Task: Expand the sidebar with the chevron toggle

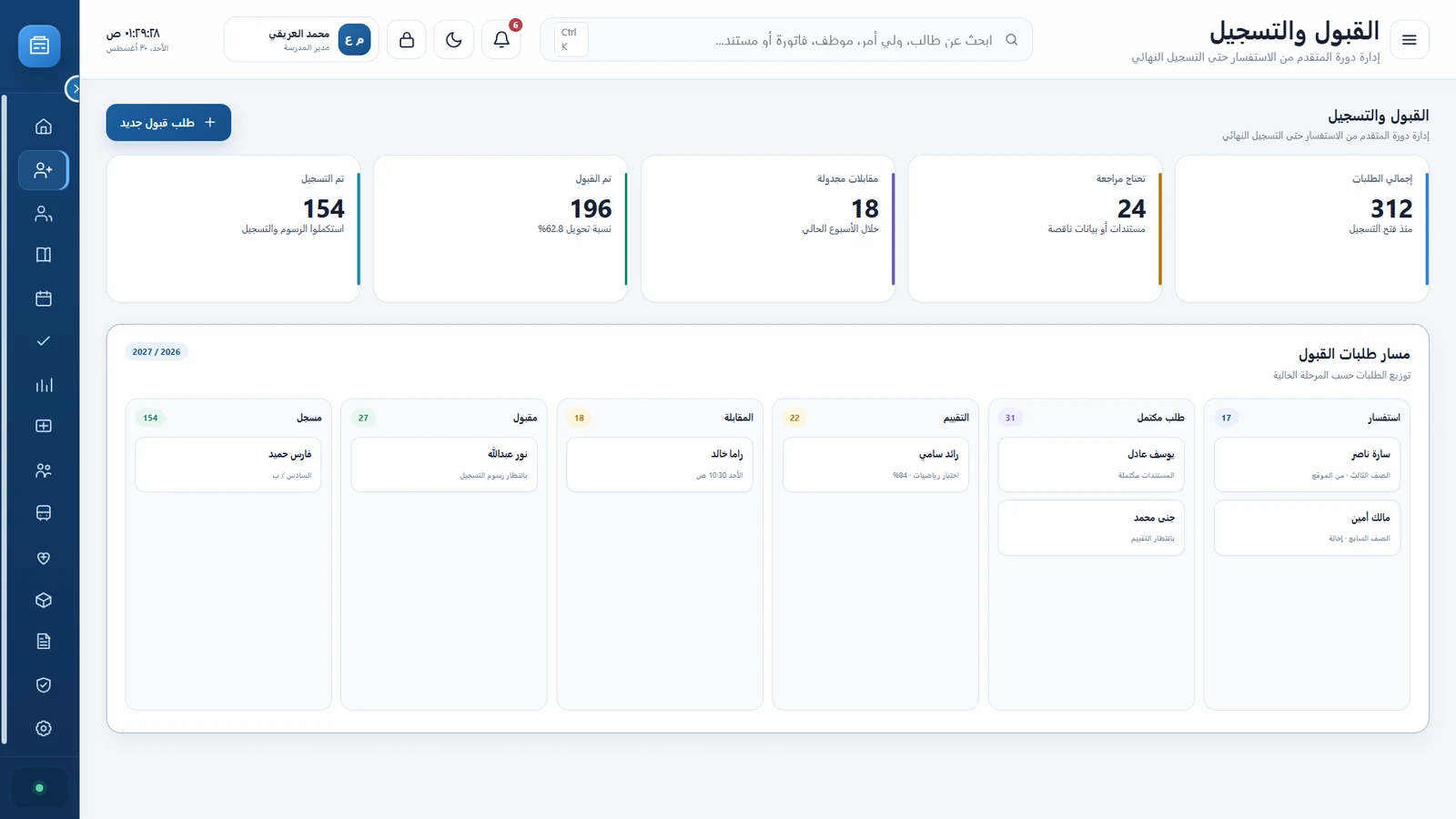Action: [x=74, y=89]
